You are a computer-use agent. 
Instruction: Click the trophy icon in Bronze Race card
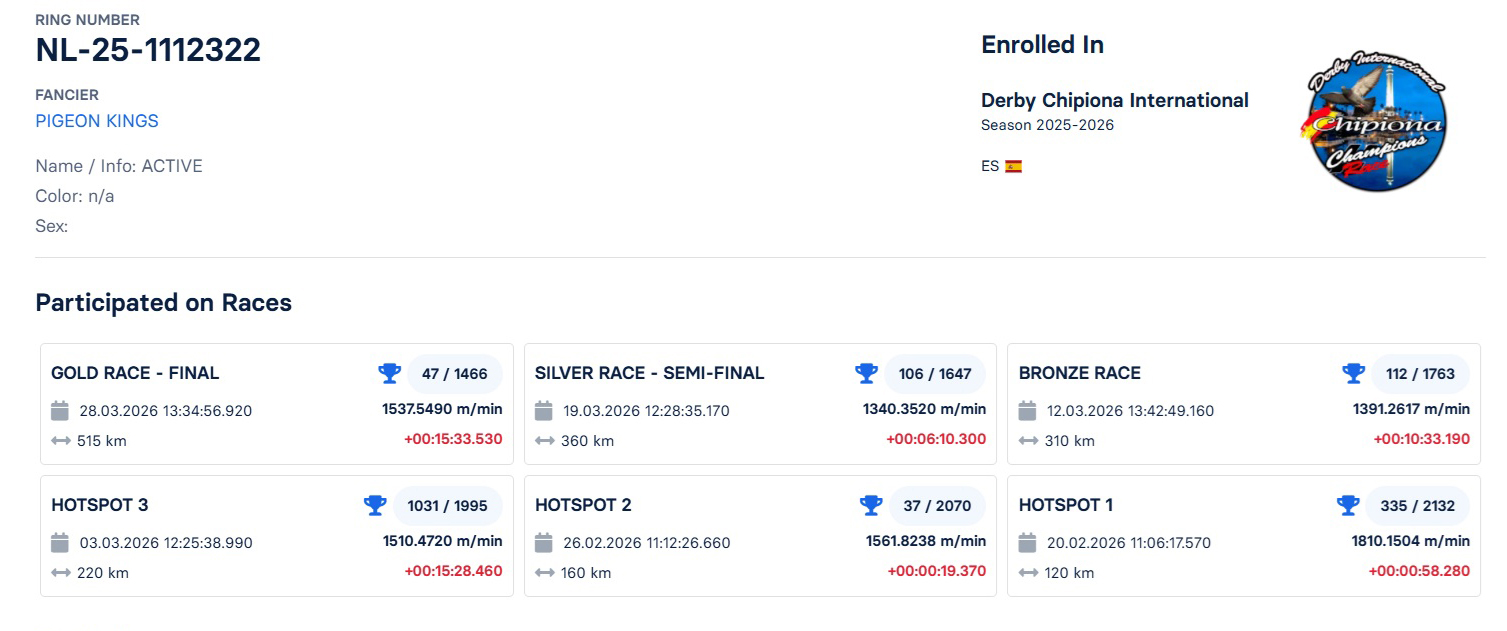(1353, 374)
